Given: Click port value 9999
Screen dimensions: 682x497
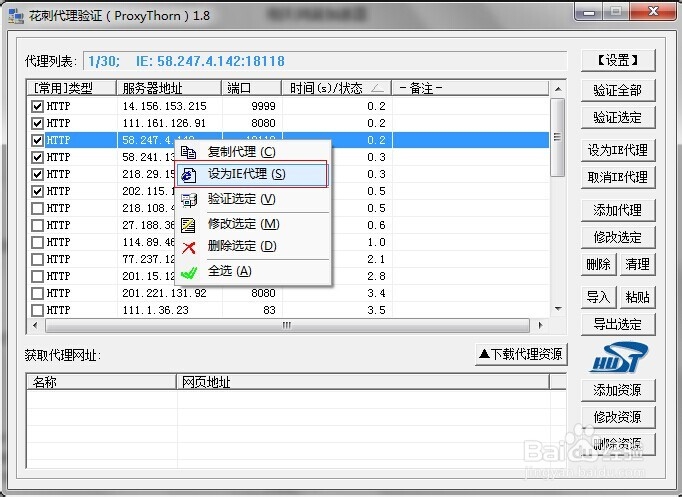Looking at the screenshot, I should 264,106.
